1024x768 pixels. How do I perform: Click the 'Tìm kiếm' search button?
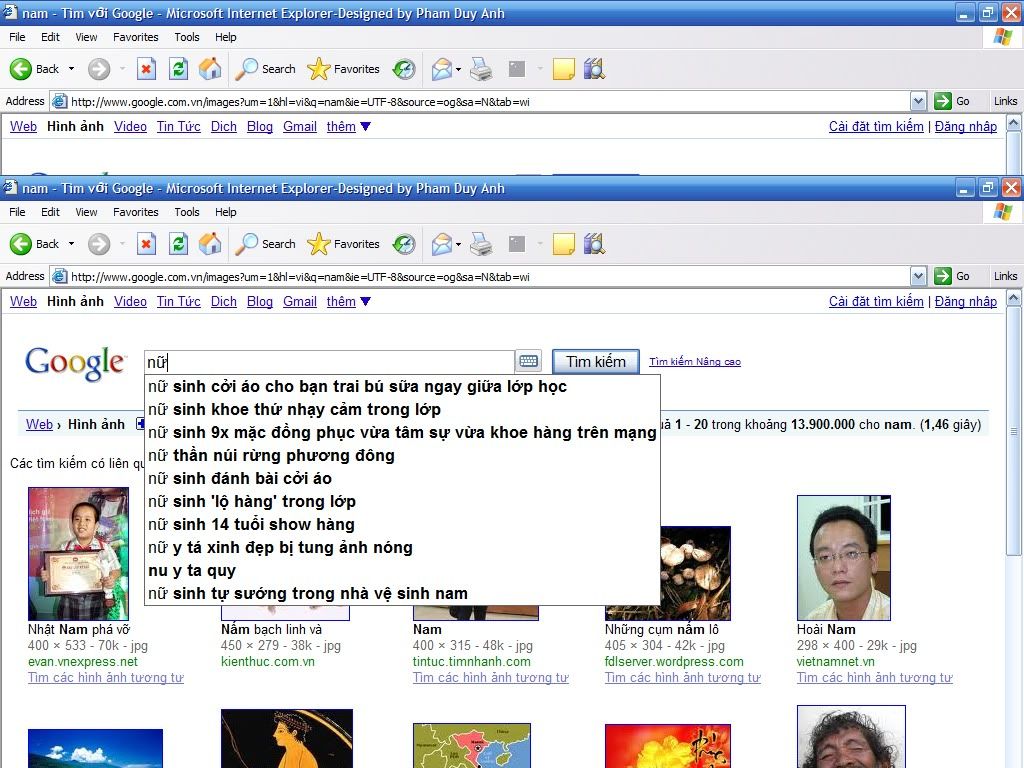click(x=596, y=361)
